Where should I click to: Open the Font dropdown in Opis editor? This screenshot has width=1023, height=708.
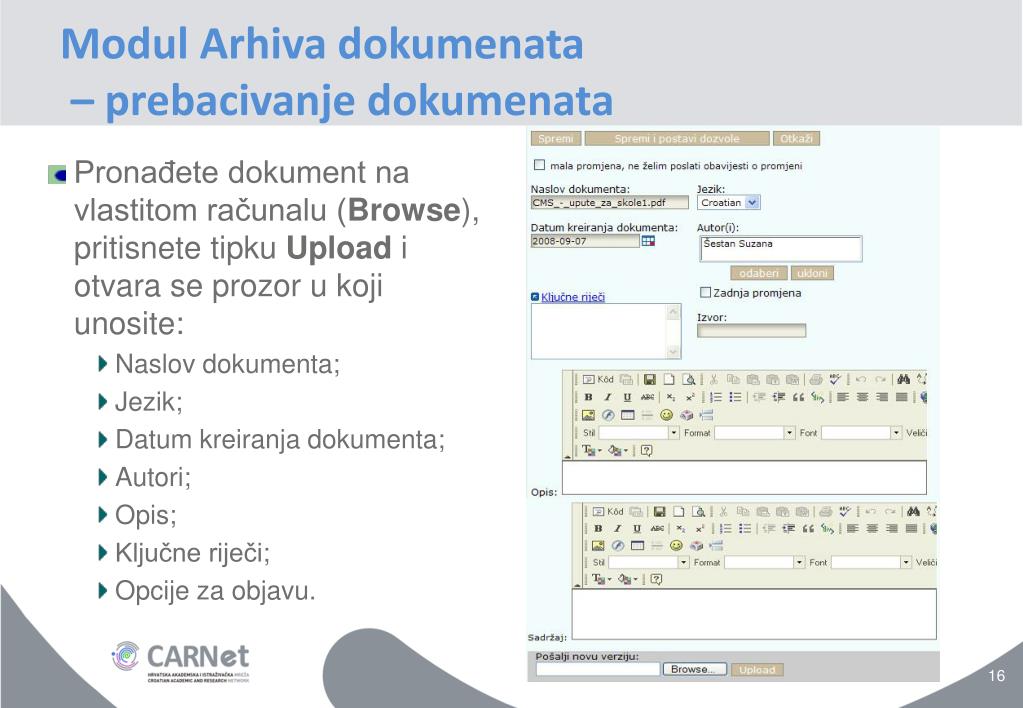pyautogui.click(x=861, y=433)
